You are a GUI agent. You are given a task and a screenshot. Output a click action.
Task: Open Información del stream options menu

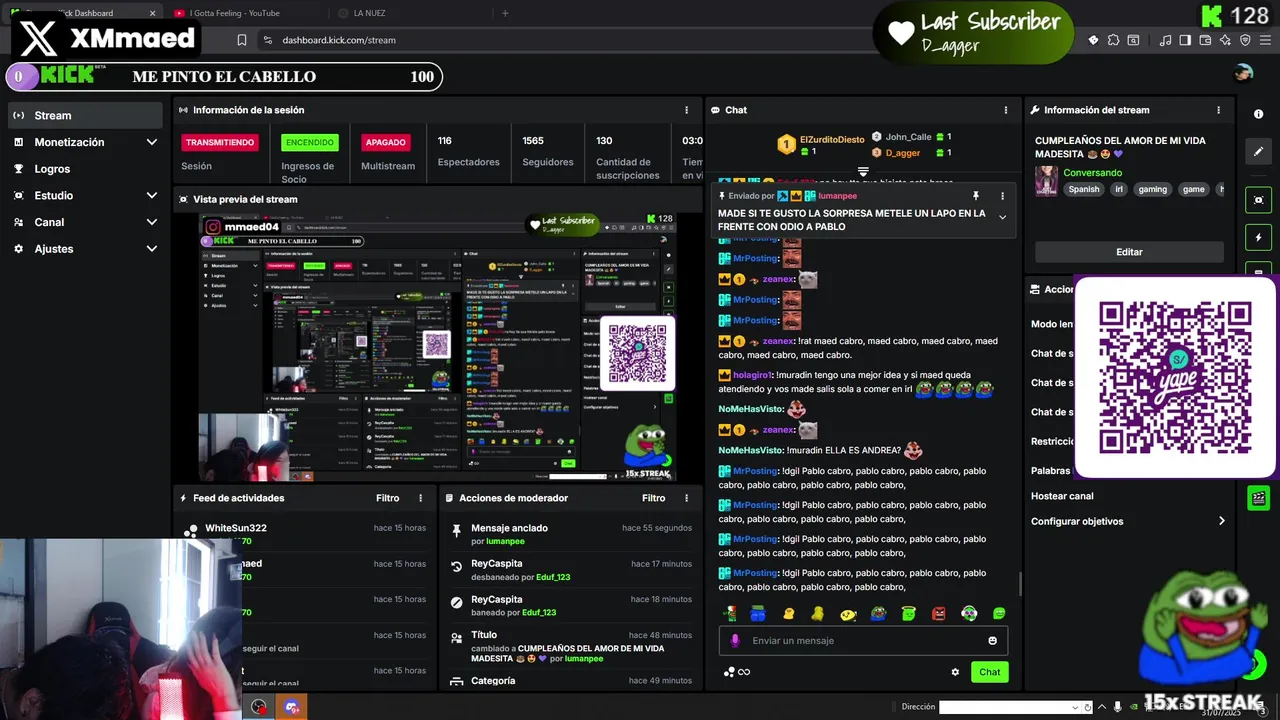(x=1218, y=110)
